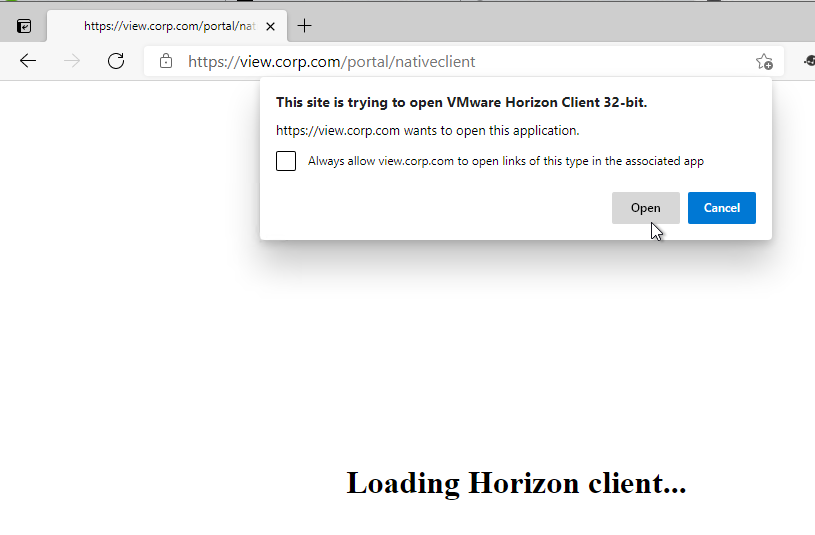Reload the page with the Refresh icon
Image resolution: width=815 pixels, height=535 pixels.
tap(116, 61)
